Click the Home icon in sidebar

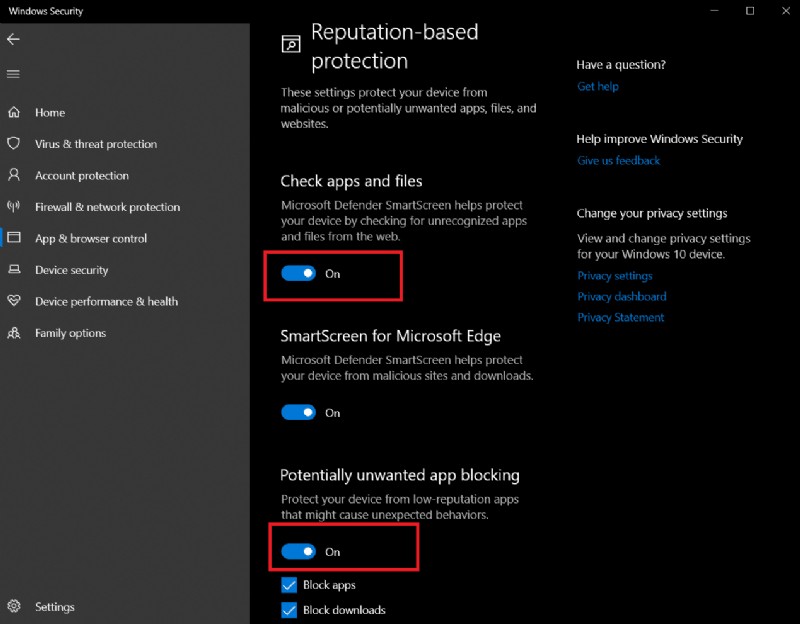[x=14, y=113]
